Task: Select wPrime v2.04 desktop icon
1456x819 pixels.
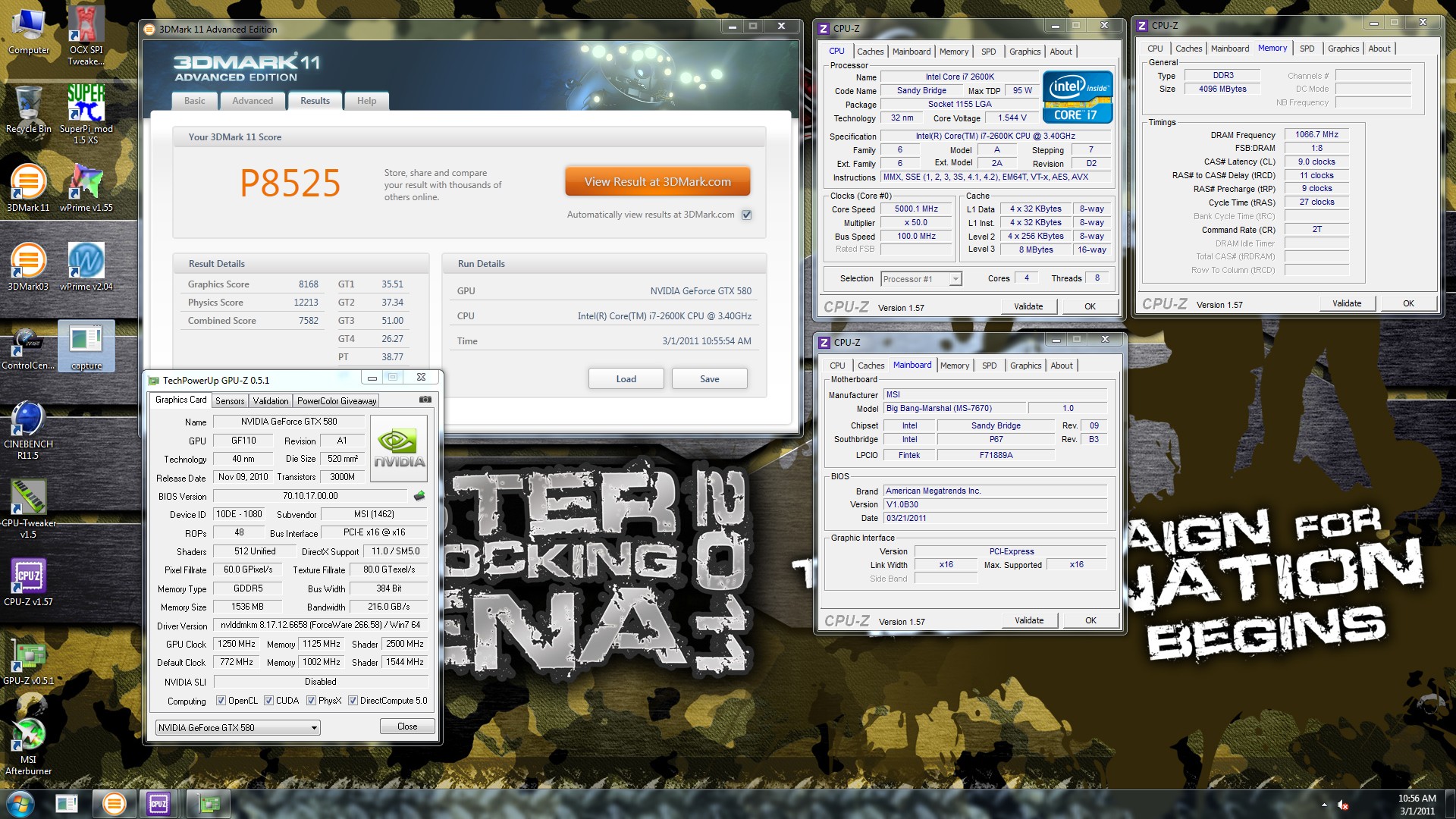Action: [x=86, y=267]
